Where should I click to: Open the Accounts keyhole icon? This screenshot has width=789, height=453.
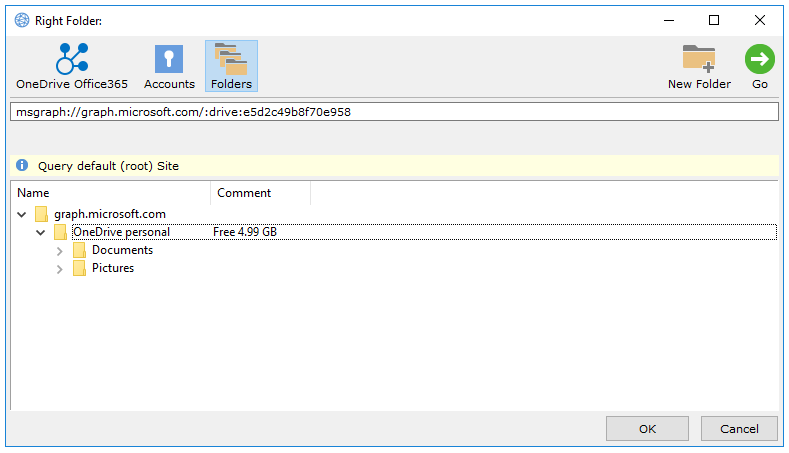[169, 59]
